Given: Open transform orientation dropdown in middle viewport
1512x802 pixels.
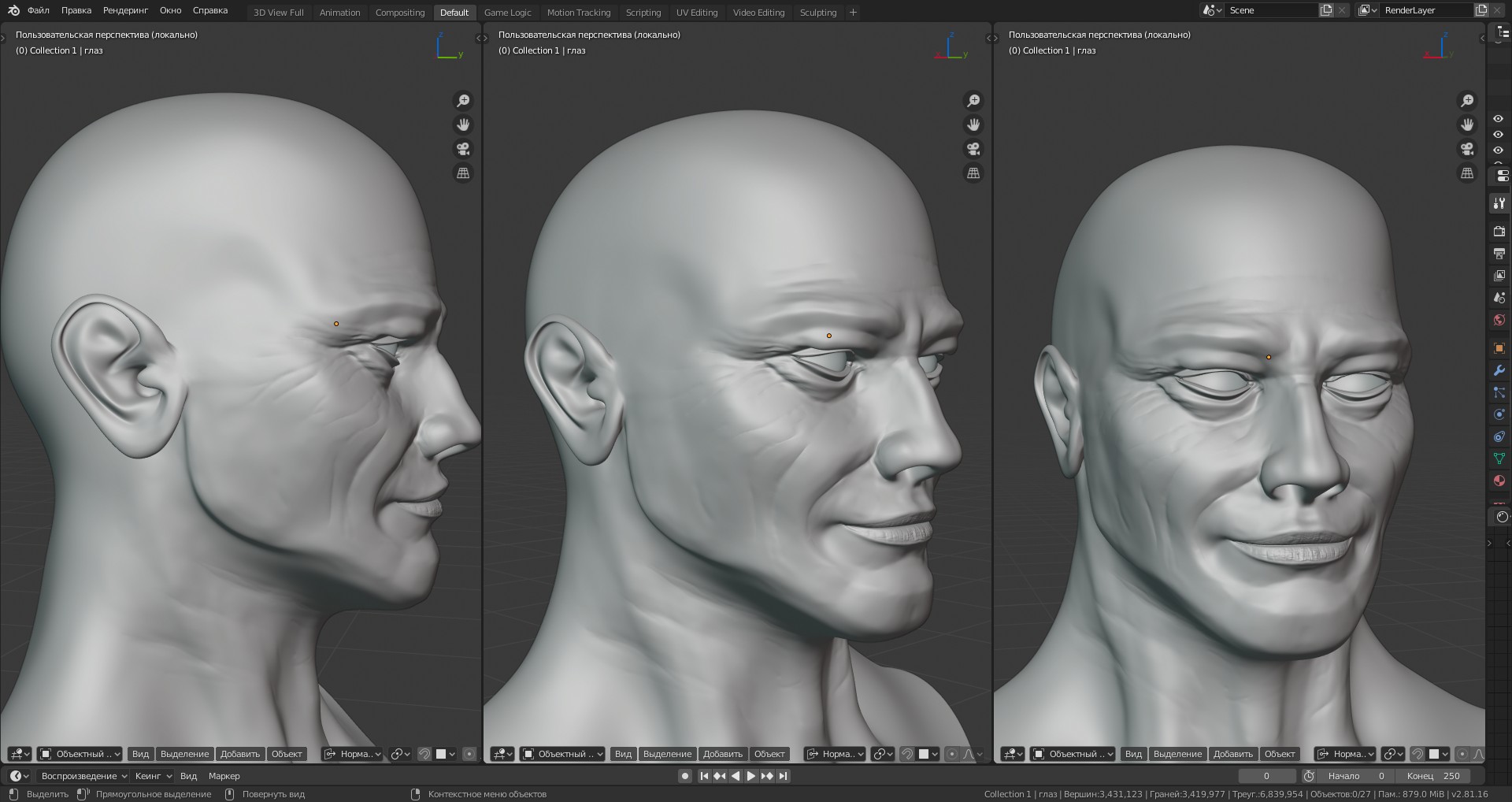Looking at the screenshot, I should point(835,754).
